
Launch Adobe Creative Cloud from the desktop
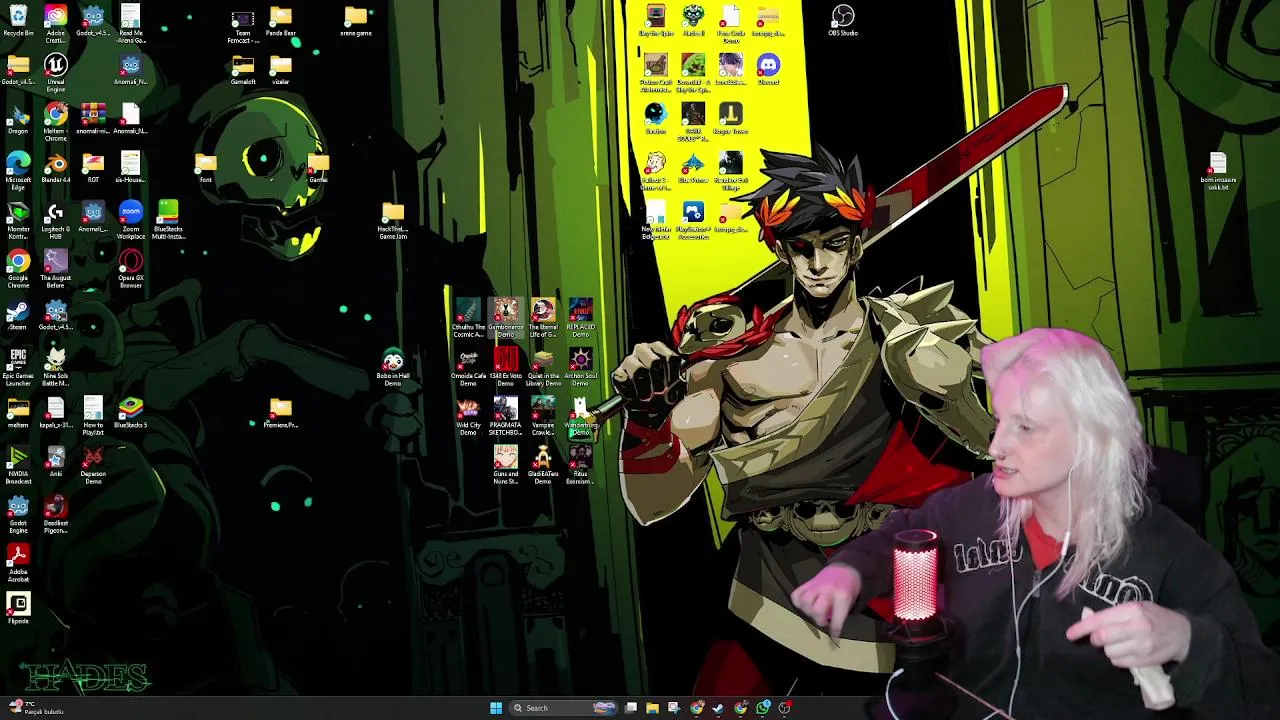(56, 25)
